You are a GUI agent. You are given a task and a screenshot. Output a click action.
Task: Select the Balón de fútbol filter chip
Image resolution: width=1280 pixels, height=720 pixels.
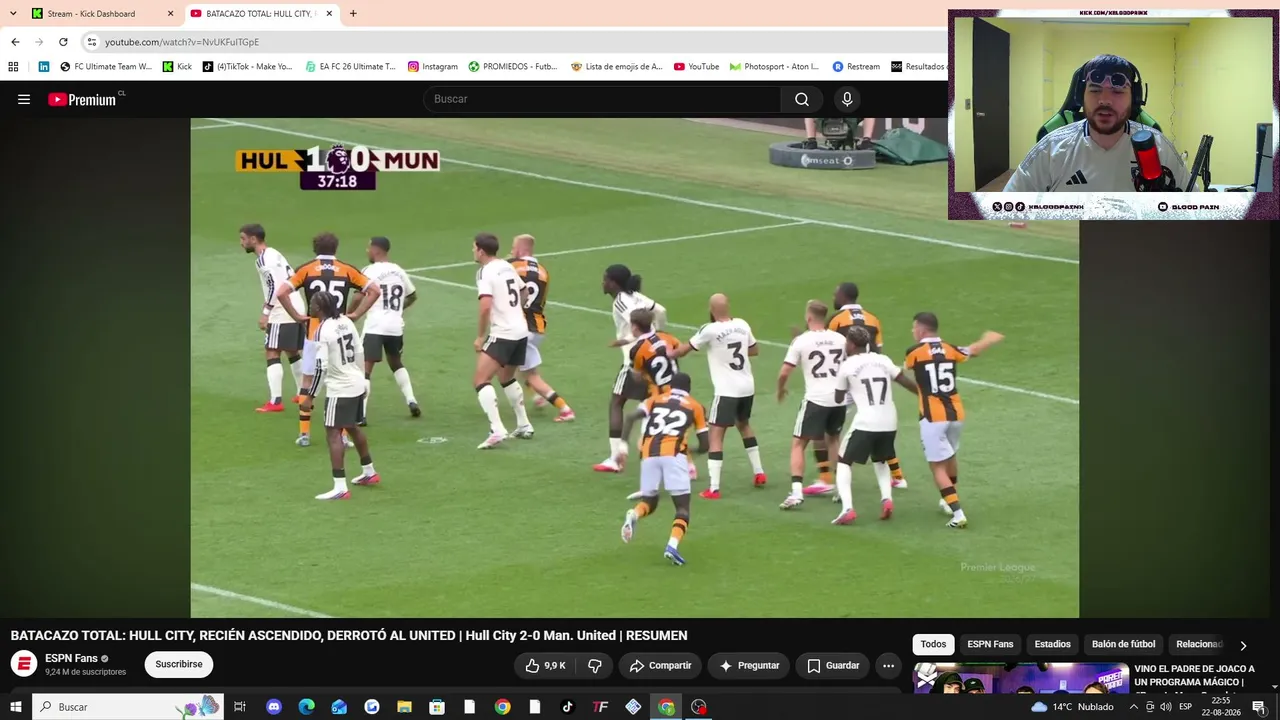1123,645
